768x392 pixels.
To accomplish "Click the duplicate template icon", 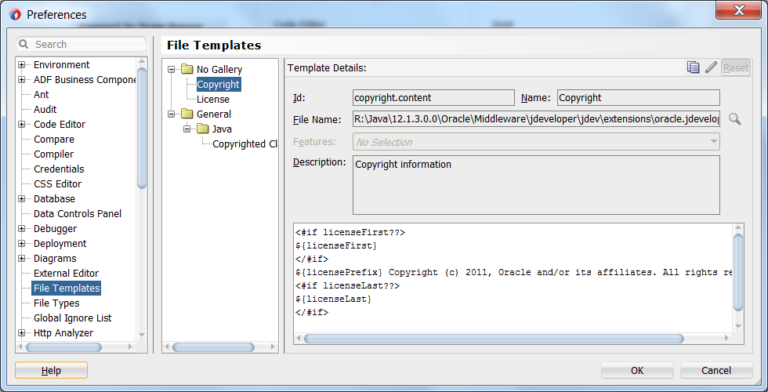I will pos(693,68).
